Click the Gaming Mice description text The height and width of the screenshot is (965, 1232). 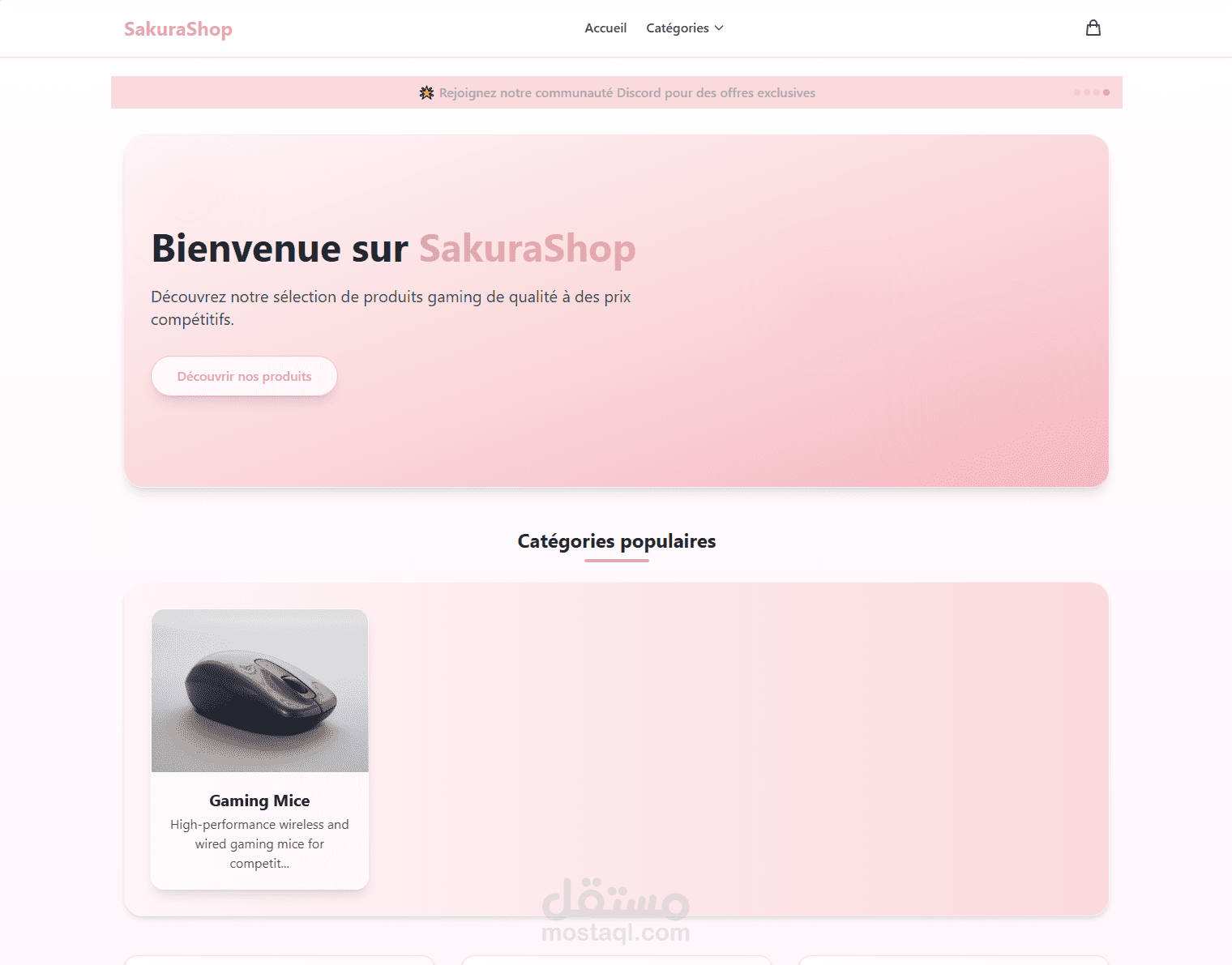click(259, 844)
